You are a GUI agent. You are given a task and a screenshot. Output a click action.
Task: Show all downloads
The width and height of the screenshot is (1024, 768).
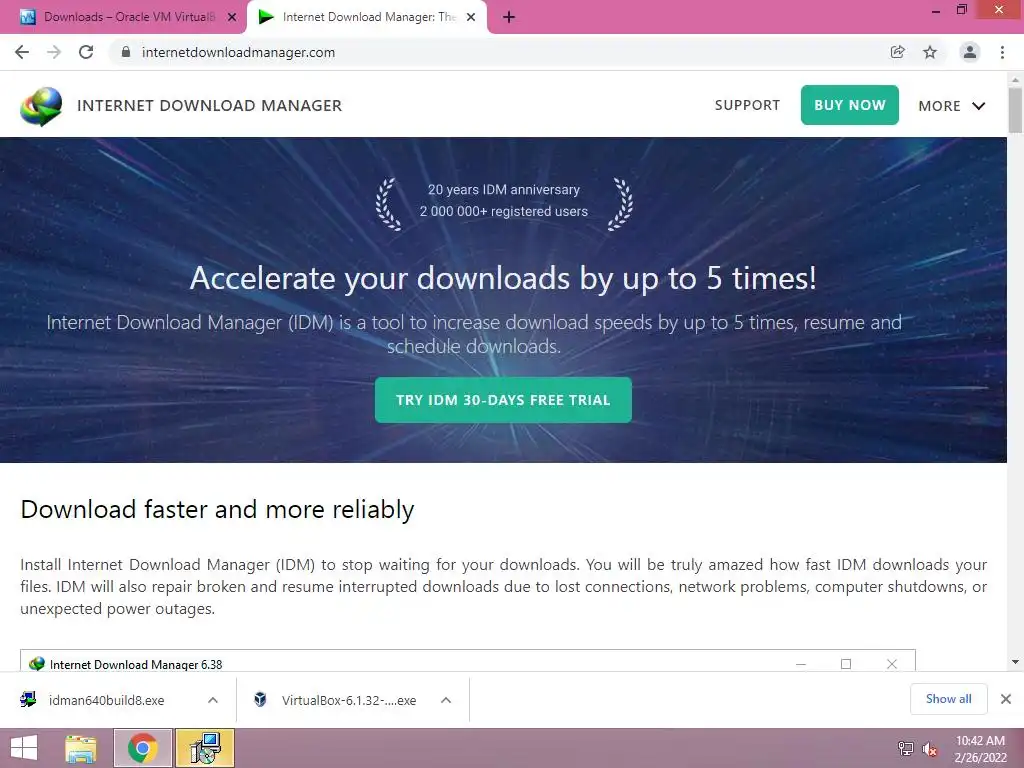click(948, 699)
